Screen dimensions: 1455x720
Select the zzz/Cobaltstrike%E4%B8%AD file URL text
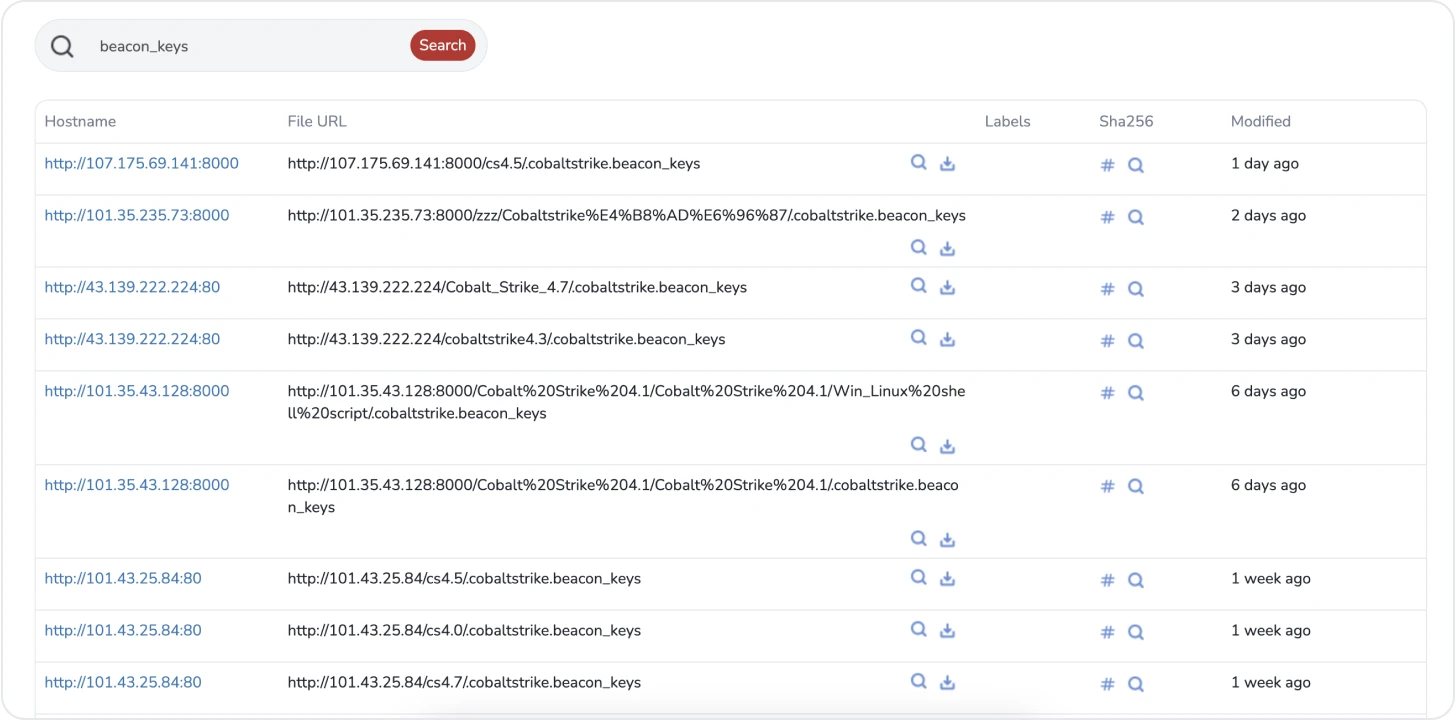point(627,215)
